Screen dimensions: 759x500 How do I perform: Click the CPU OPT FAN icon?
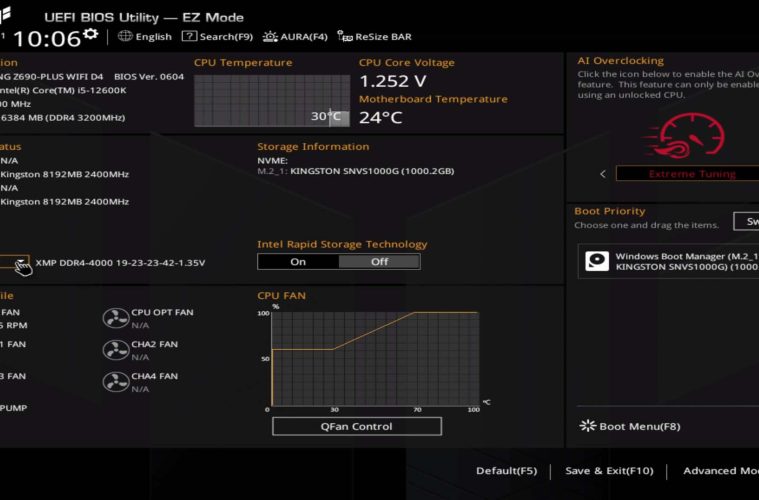[x=116, y=318]
